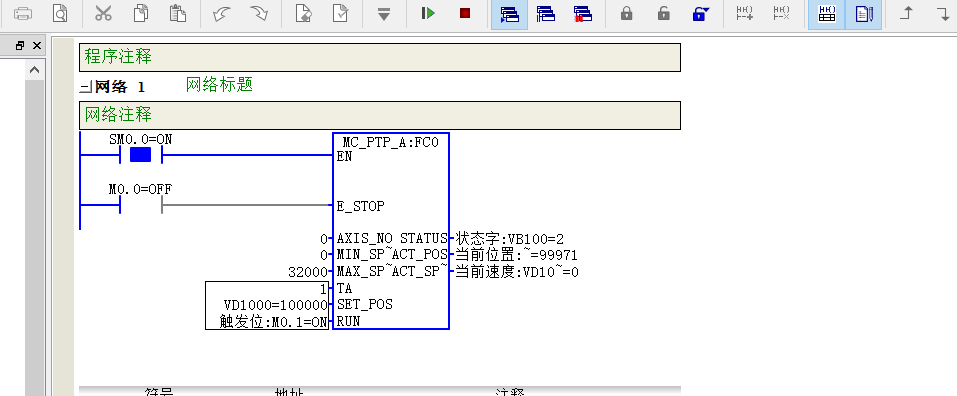Open Print Preview from toolbar
Viewport: 957px width, 396px height.
click(60, 13)
